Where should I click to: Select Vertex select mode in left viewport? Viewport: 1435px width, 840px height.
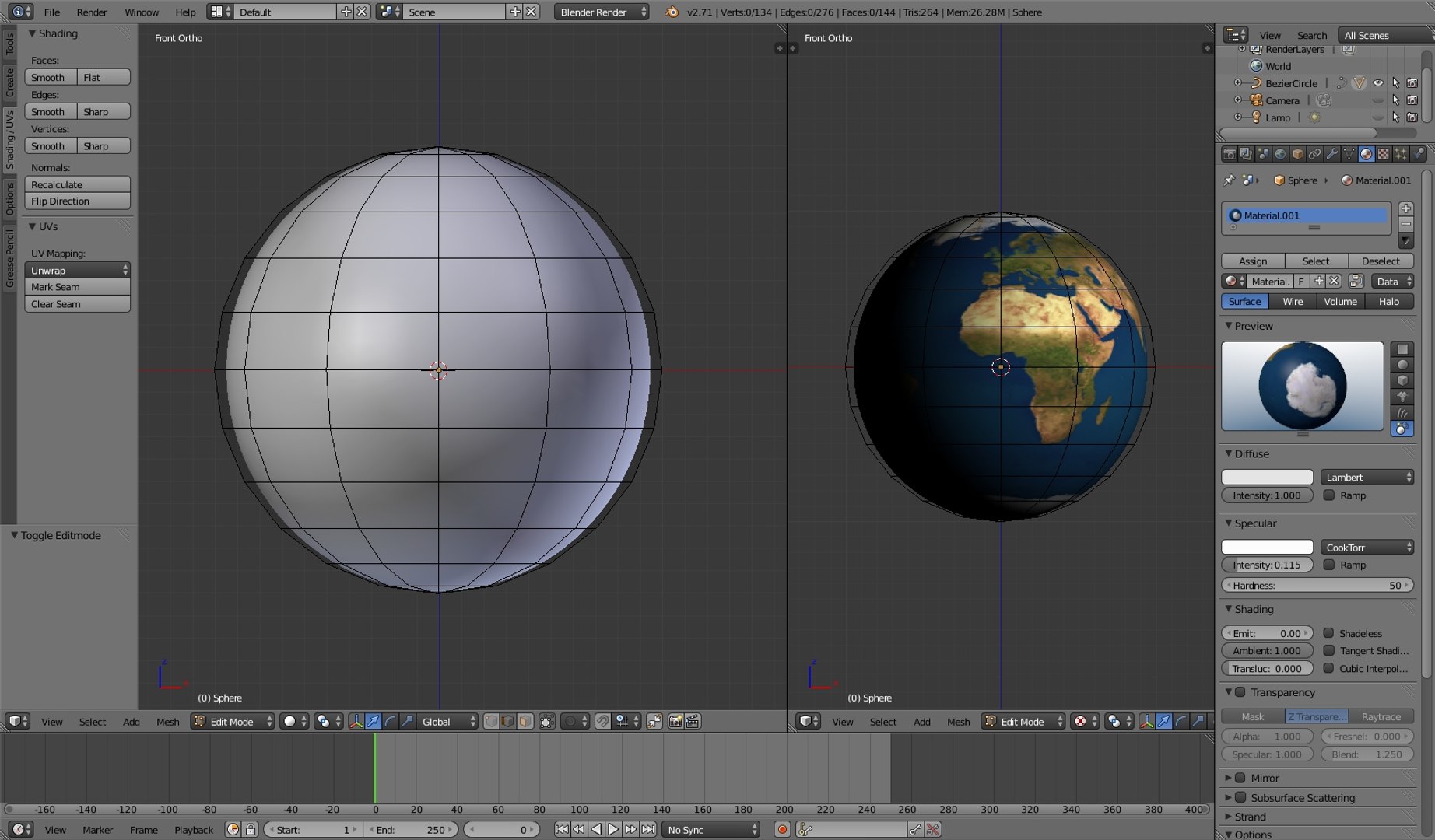490,722
